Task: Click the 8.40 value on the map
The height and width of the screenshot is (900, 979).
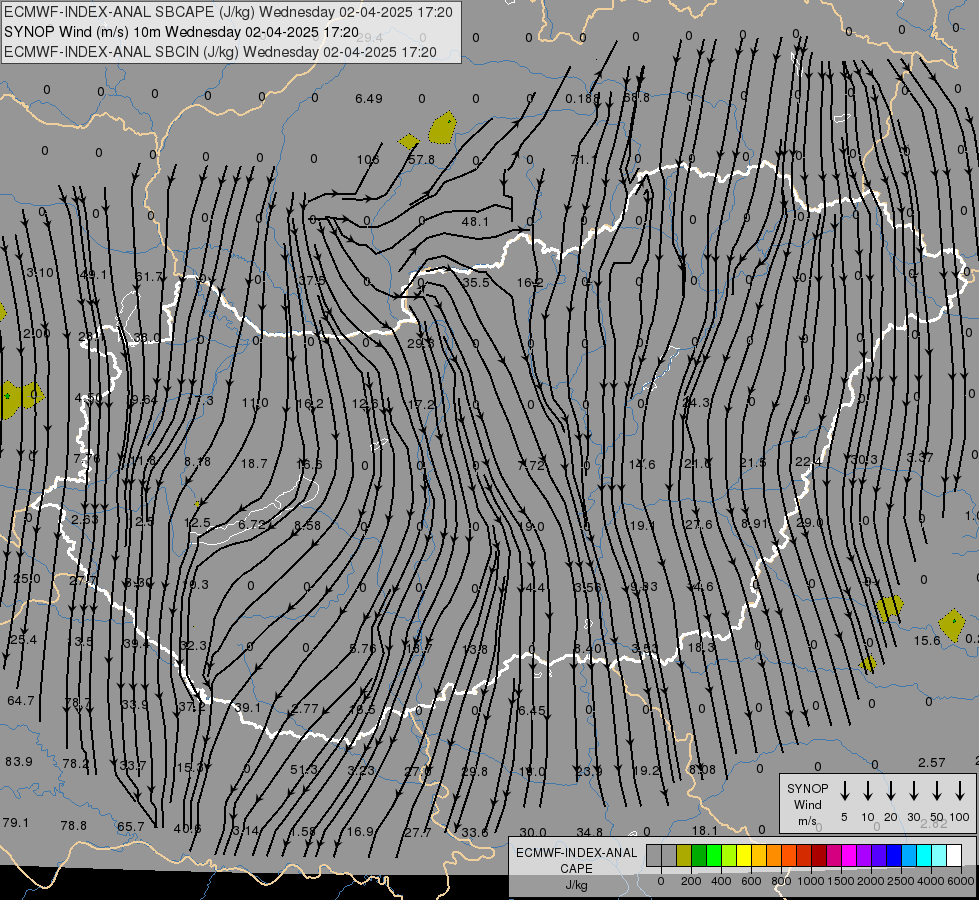Action: coord(588,648)
